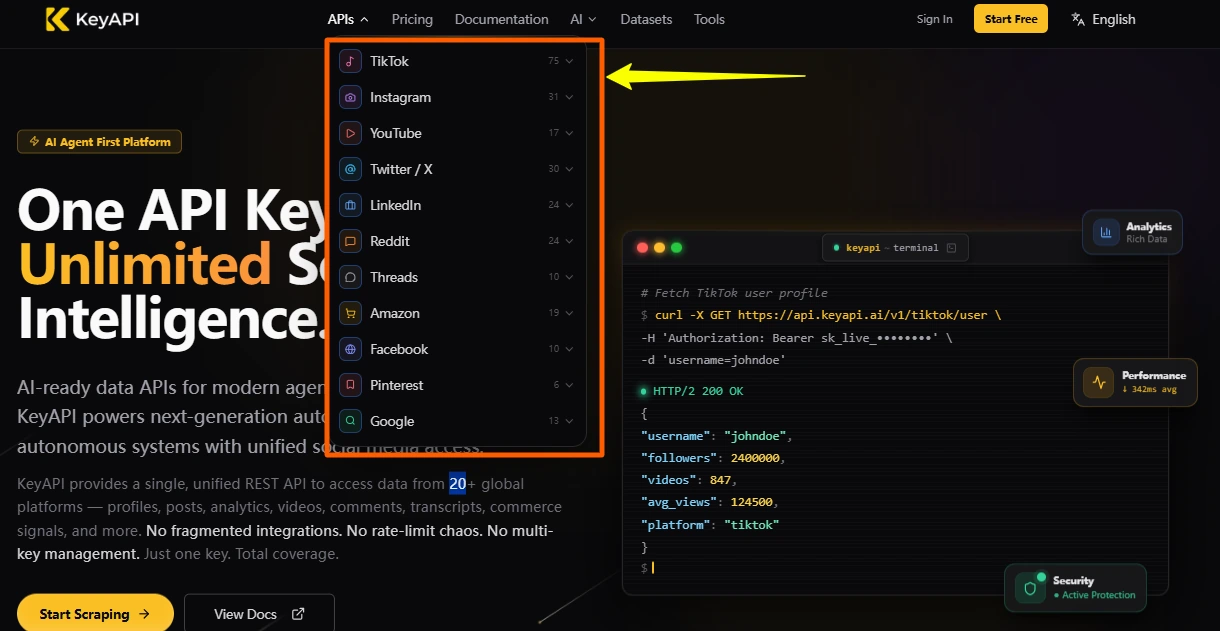The width and height of the screenshot is (1220, 631).
Task: Open the Pricing page
Action: pyautogui.click(x=412, y=19)
